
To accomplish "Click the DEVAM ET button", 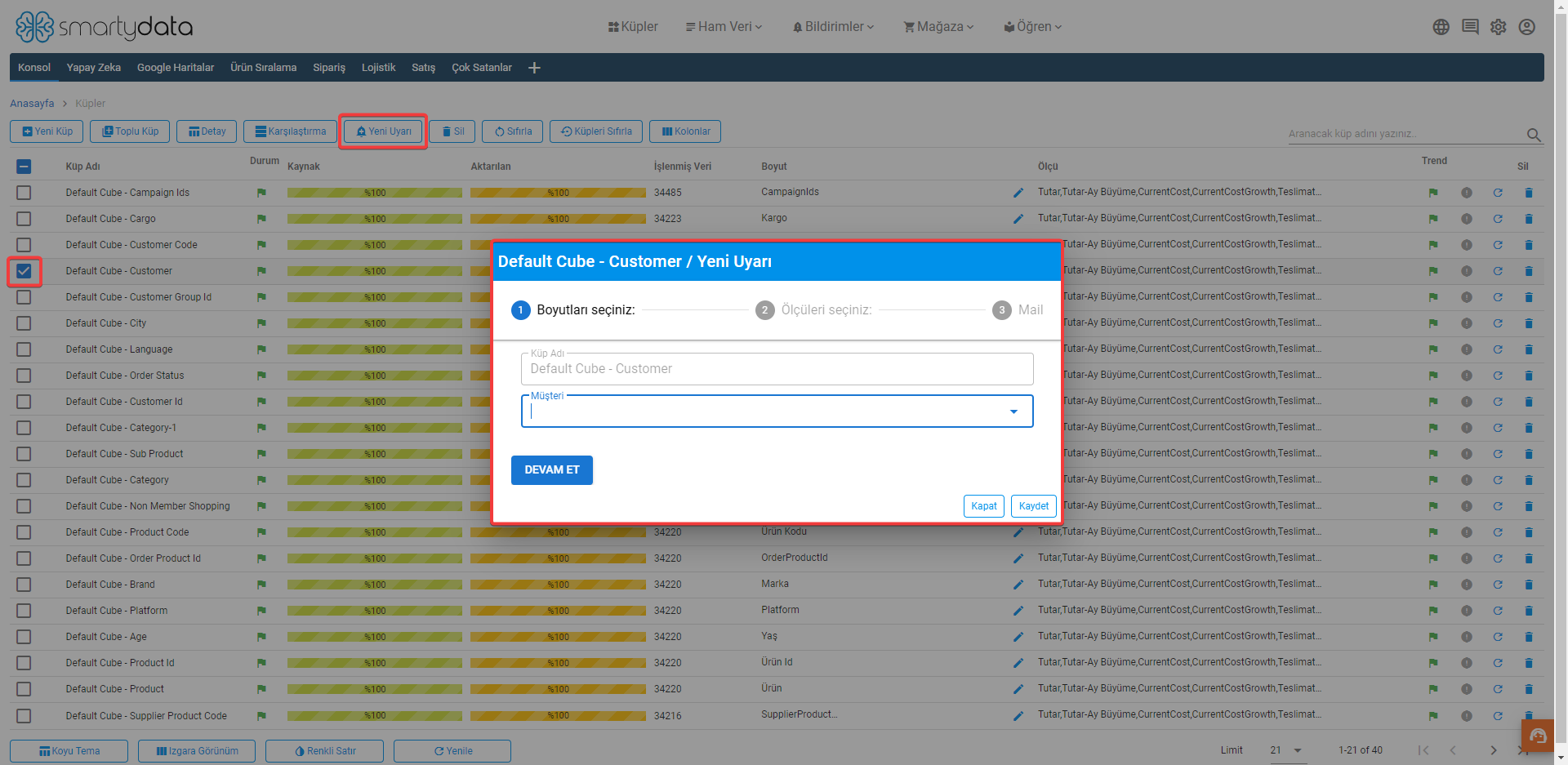I will (x=552, y=470).
